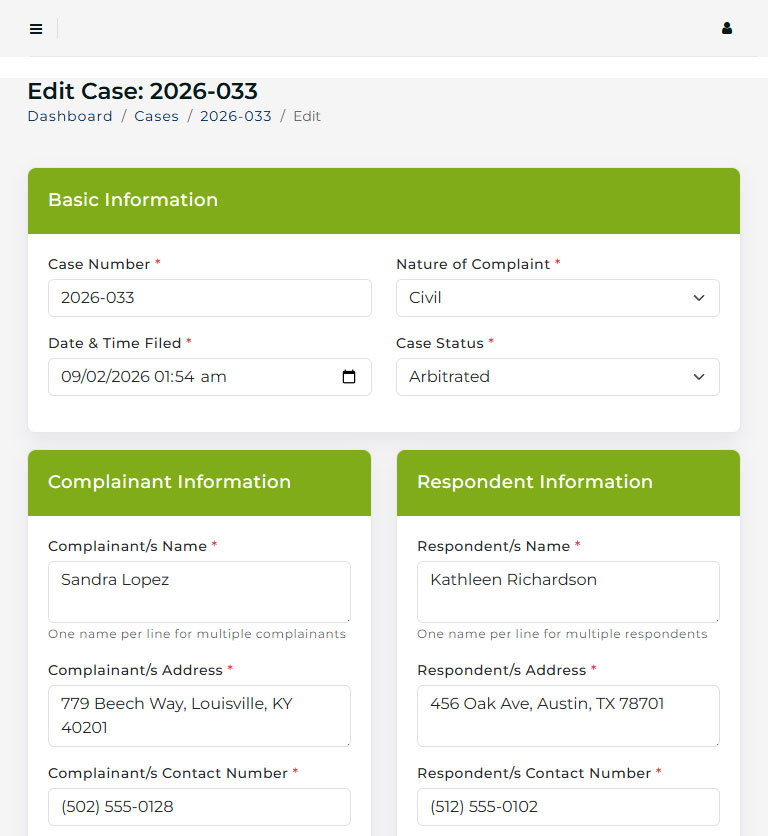Edit the Complainant/s Address text area
The width and height of the screenshot is (768, 836).
coord(199,715)
